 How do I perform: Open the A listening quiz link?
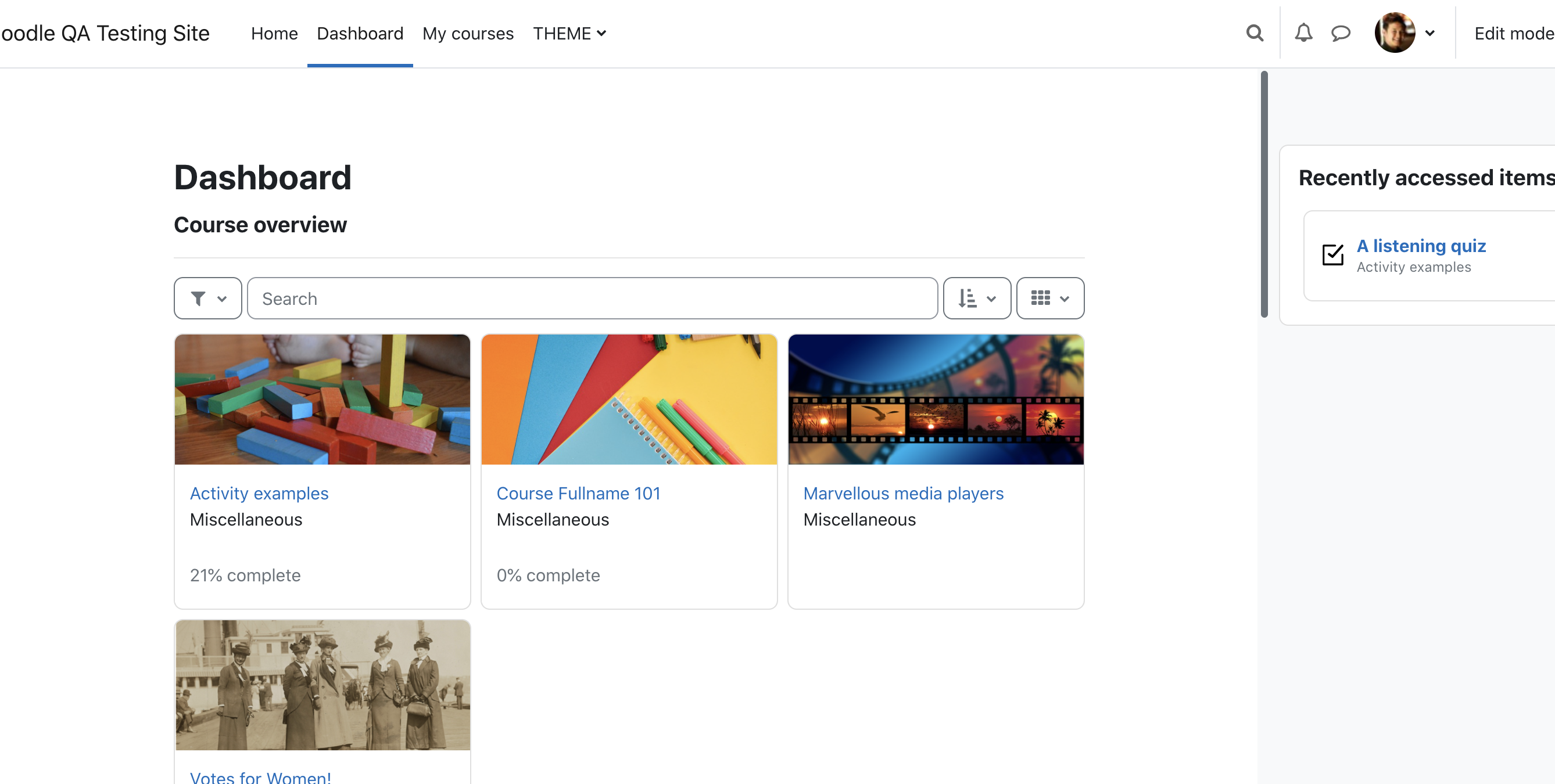(x=1421, y=246)
